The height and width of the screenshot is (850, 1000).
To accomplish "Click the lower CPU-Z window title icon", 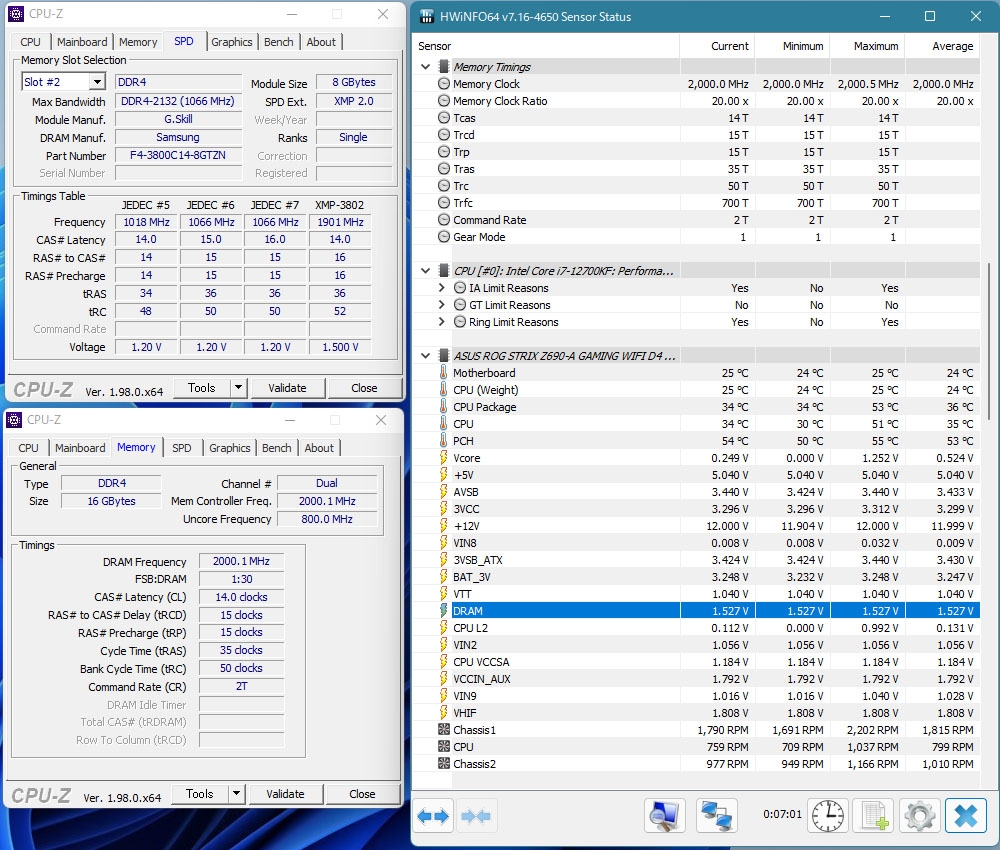I will tap(13, 420).
